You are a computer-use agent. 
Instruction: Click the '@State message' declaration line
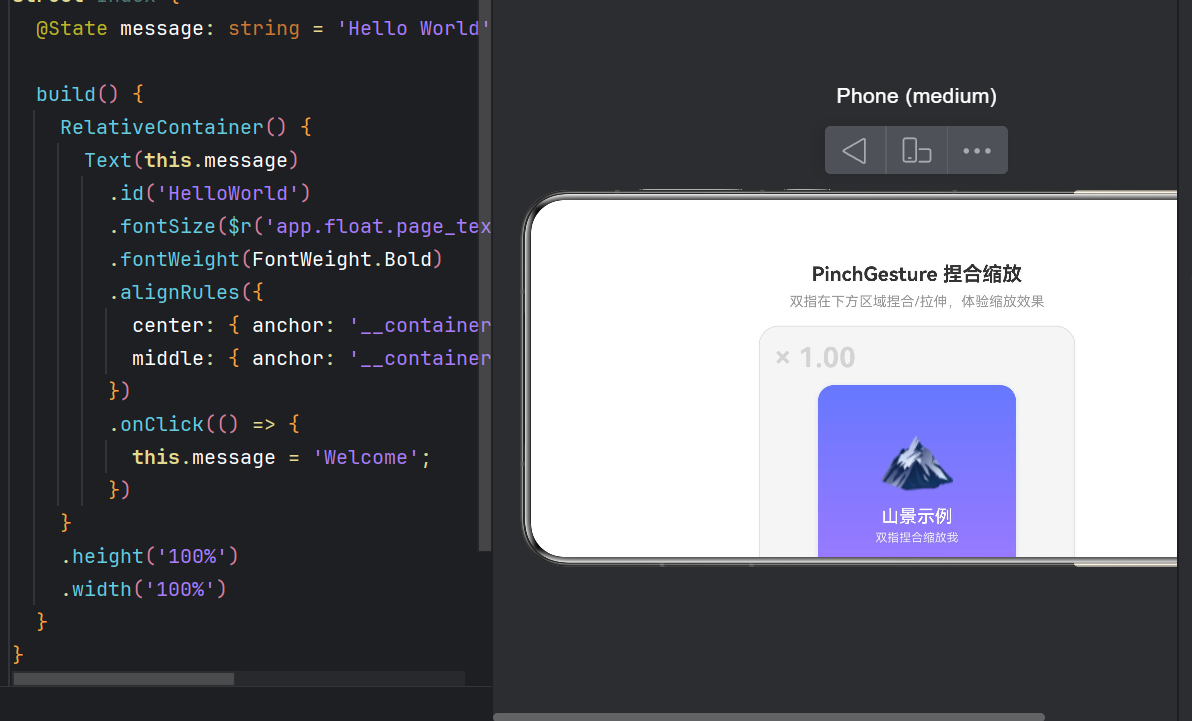[x=263, y=29]
